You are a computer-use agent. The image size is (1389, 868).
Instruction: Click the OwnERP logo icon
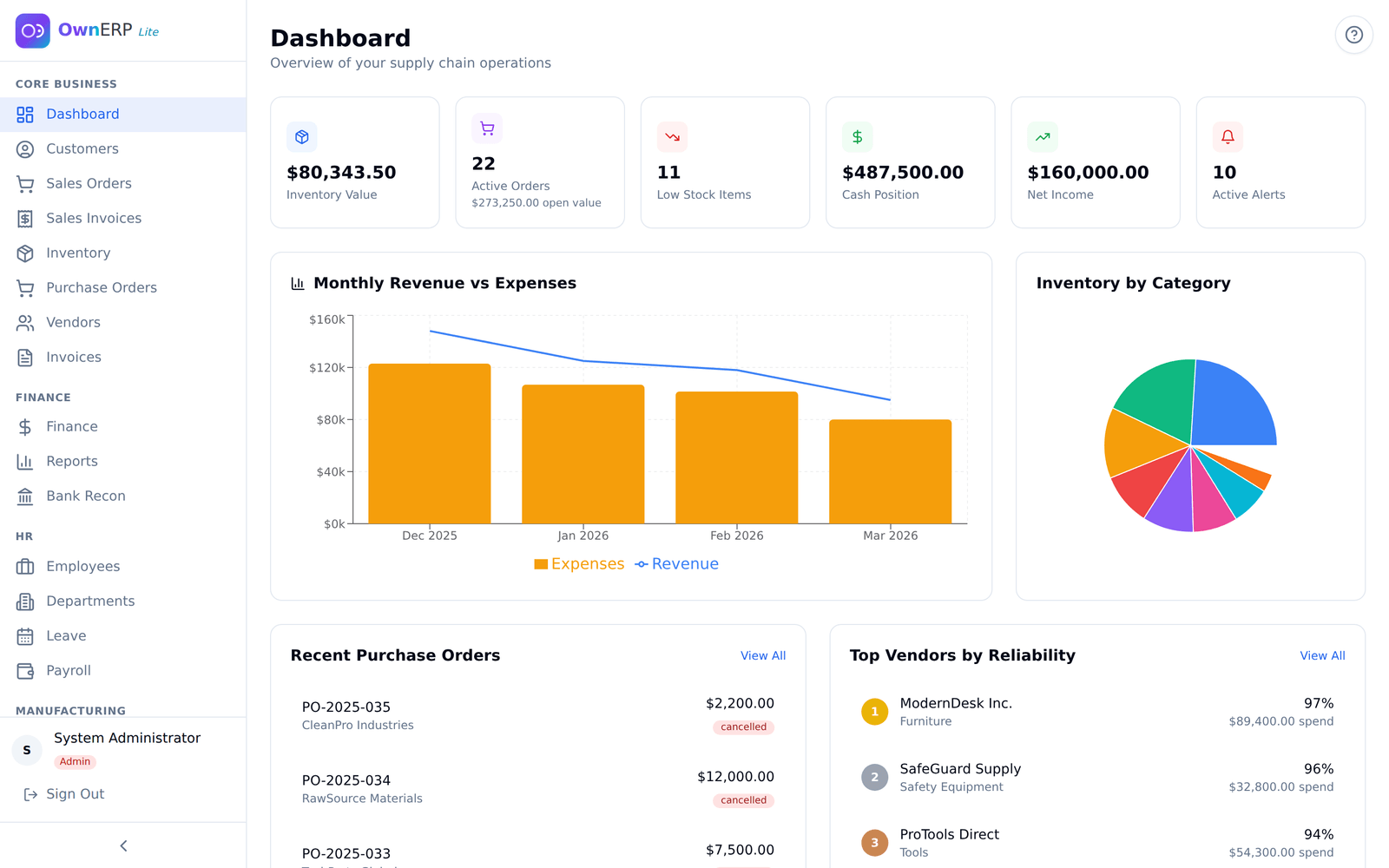33,31
